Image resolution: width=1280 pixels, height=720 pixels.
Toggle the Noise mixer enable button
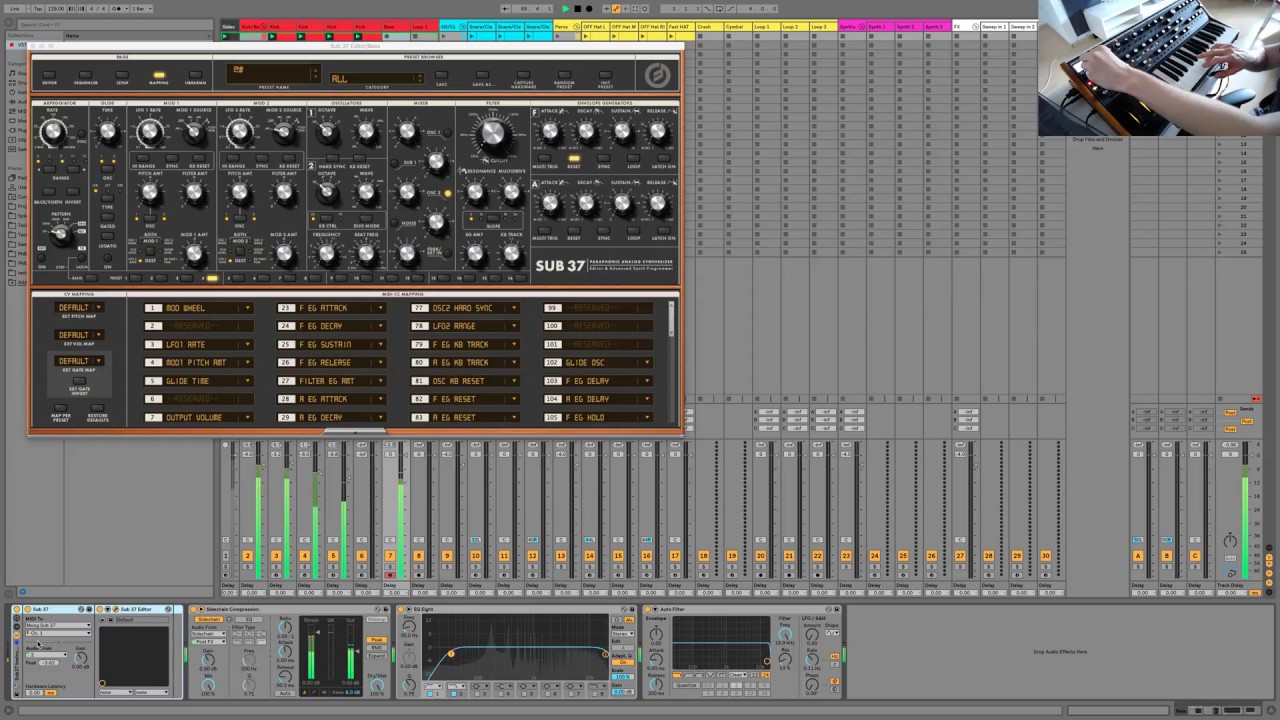click(x=396, y=223)
